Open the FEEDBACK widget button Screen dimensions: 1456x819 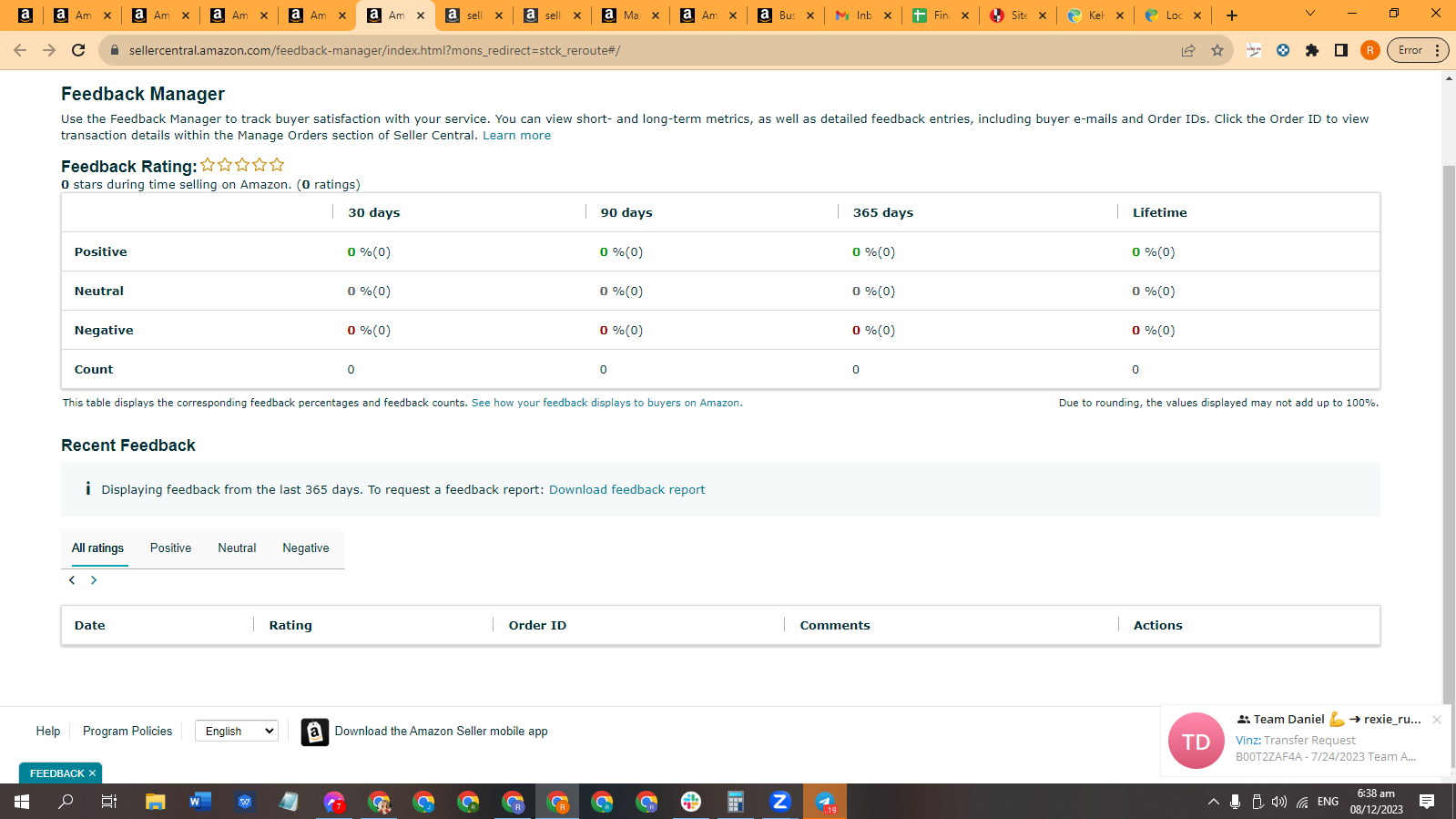[x=56, y=773]
